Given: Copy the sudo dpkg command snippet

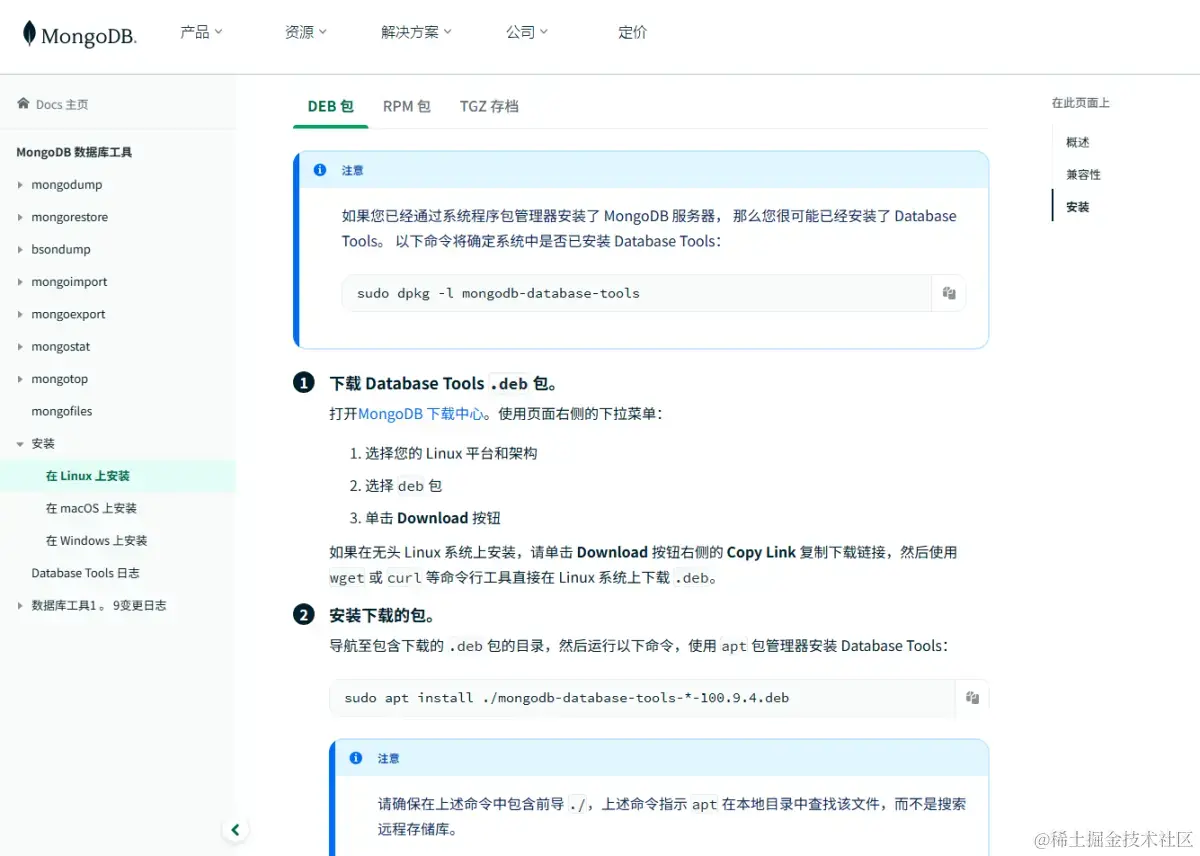Looking at the screenshot, I should tap(948, 293).
